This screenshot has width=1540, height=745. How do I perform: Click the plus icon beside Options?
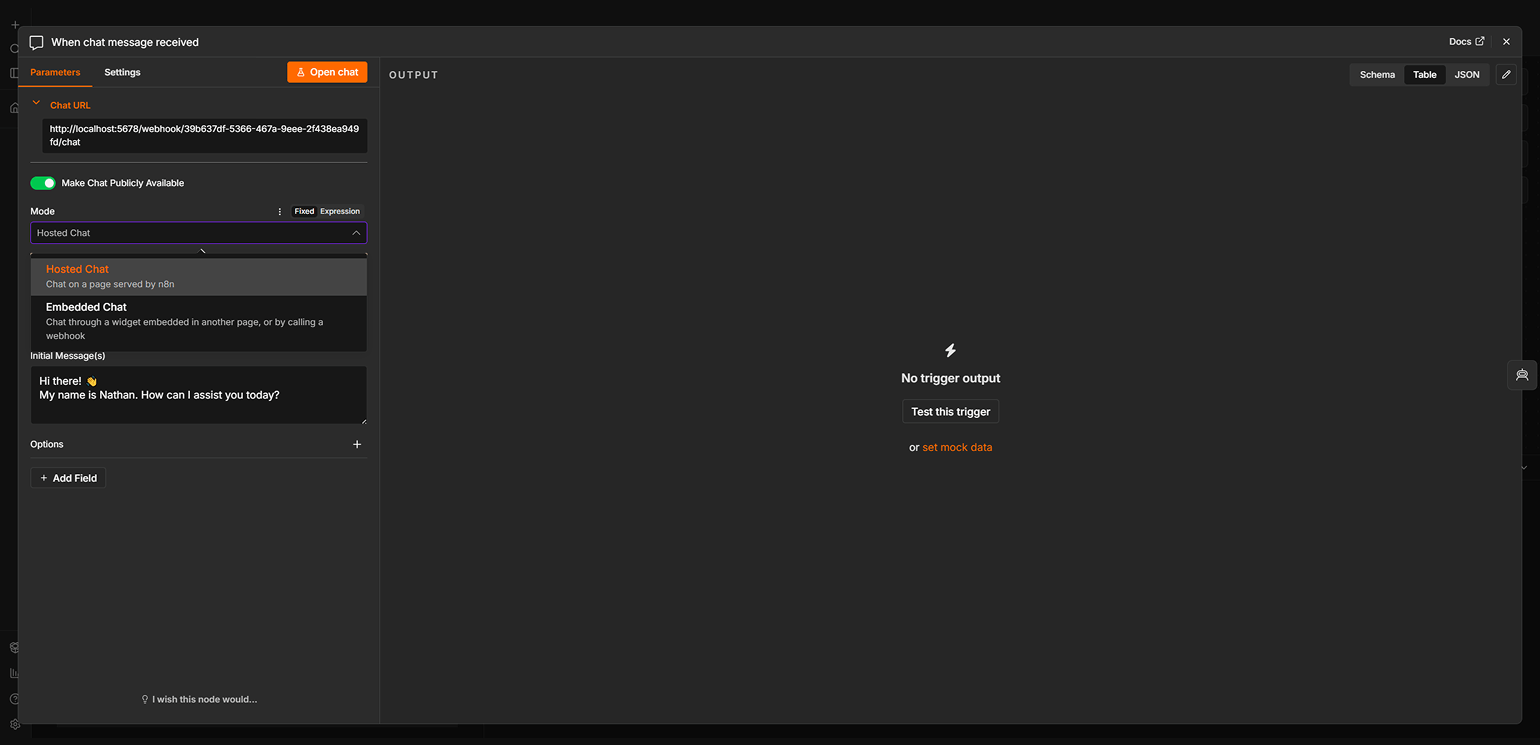pyautogui.click(x=357, y=444)
